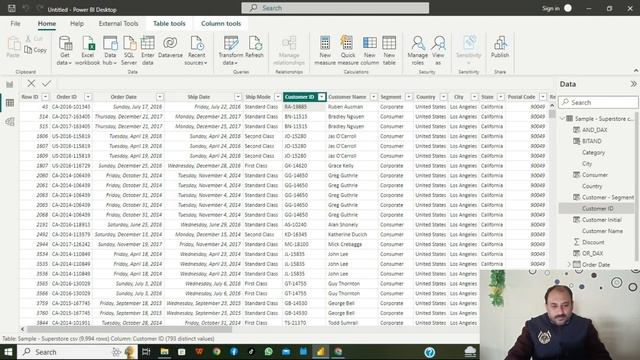Open Task View on the taskbar
The height and width of the screenshot is (360, 640).
(x=146, y=351)
